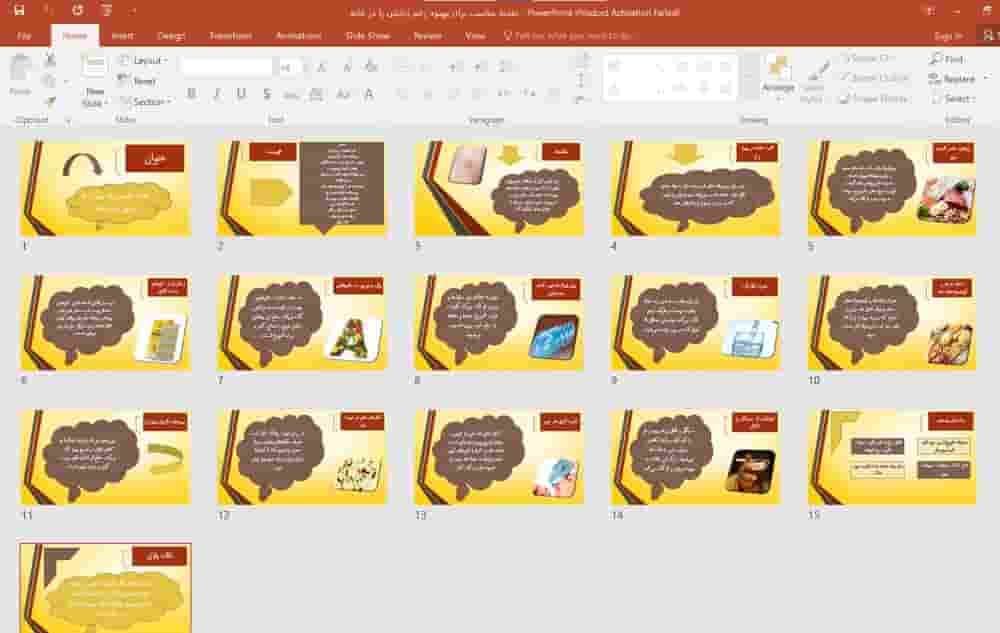Image resolution: width=1000 pixels, height=633 pixels.
Task: Open the Slide Show tab
Action: (x=367, y=36)
